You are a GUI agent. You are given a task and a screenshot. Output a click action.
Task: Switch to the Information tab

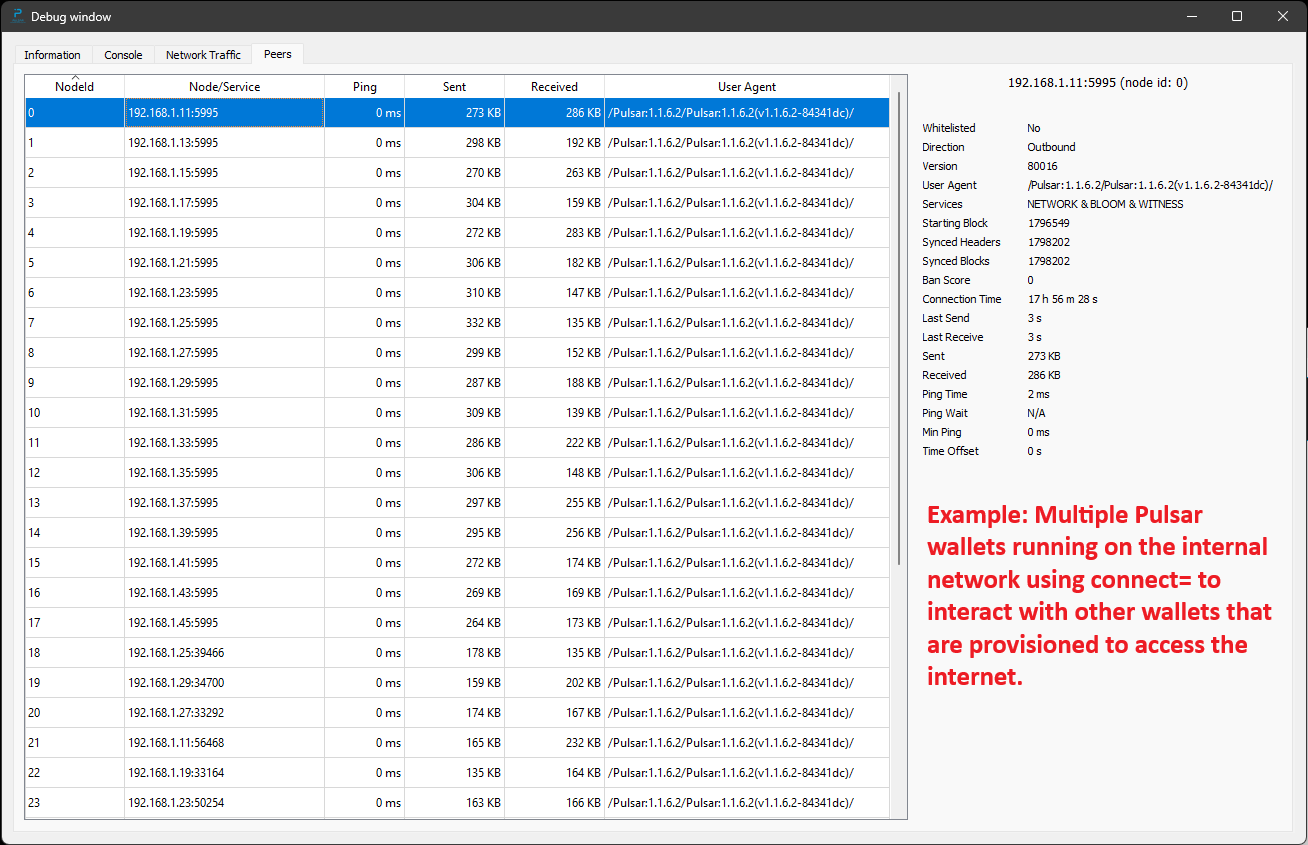pos(52,55)
